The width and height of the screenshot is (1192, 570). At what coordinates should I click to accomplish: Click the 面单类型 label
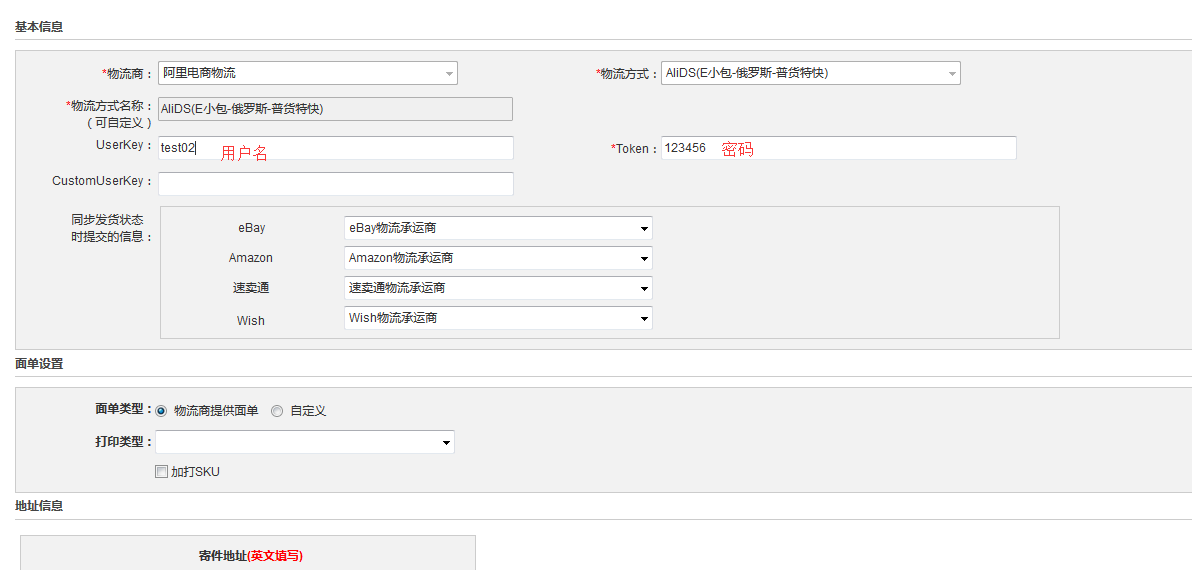(x=123, y=409)
